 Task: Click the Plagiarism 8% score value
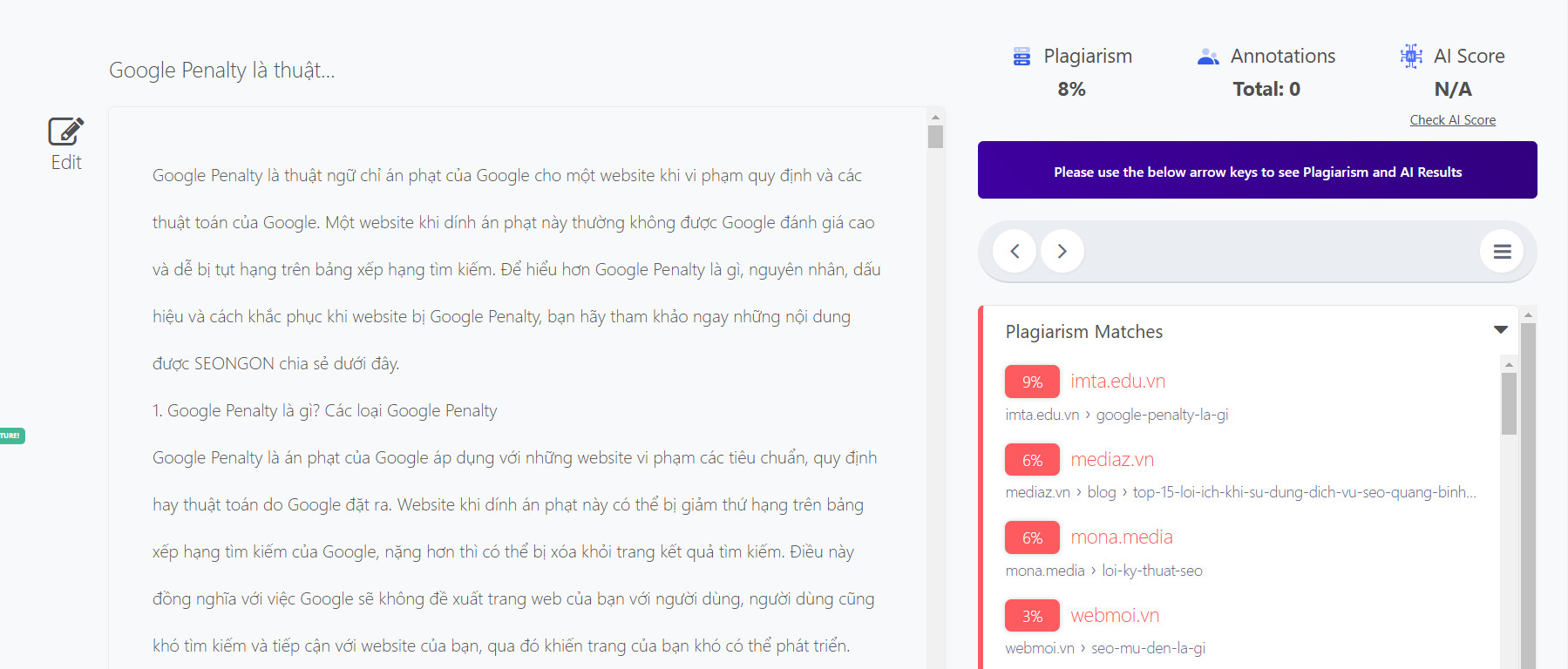(1071, 89)
